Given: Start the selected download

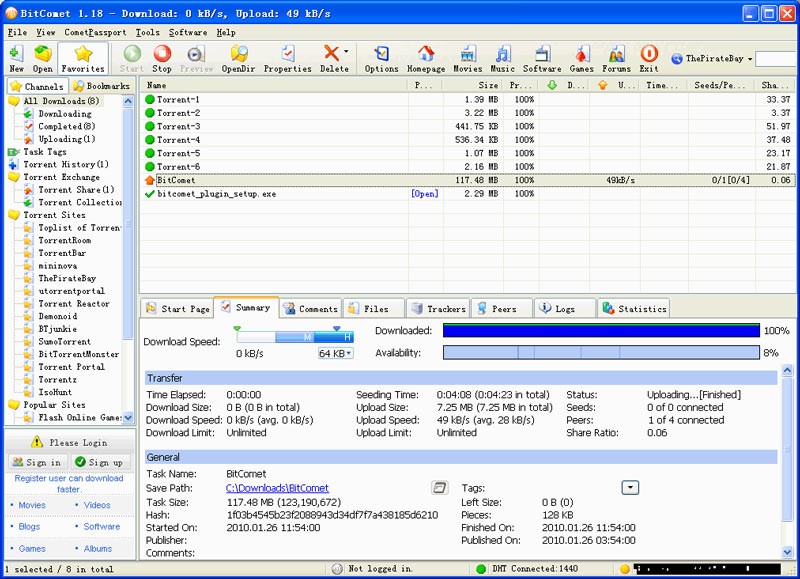Looking at the screenshot, I should 131,58.
